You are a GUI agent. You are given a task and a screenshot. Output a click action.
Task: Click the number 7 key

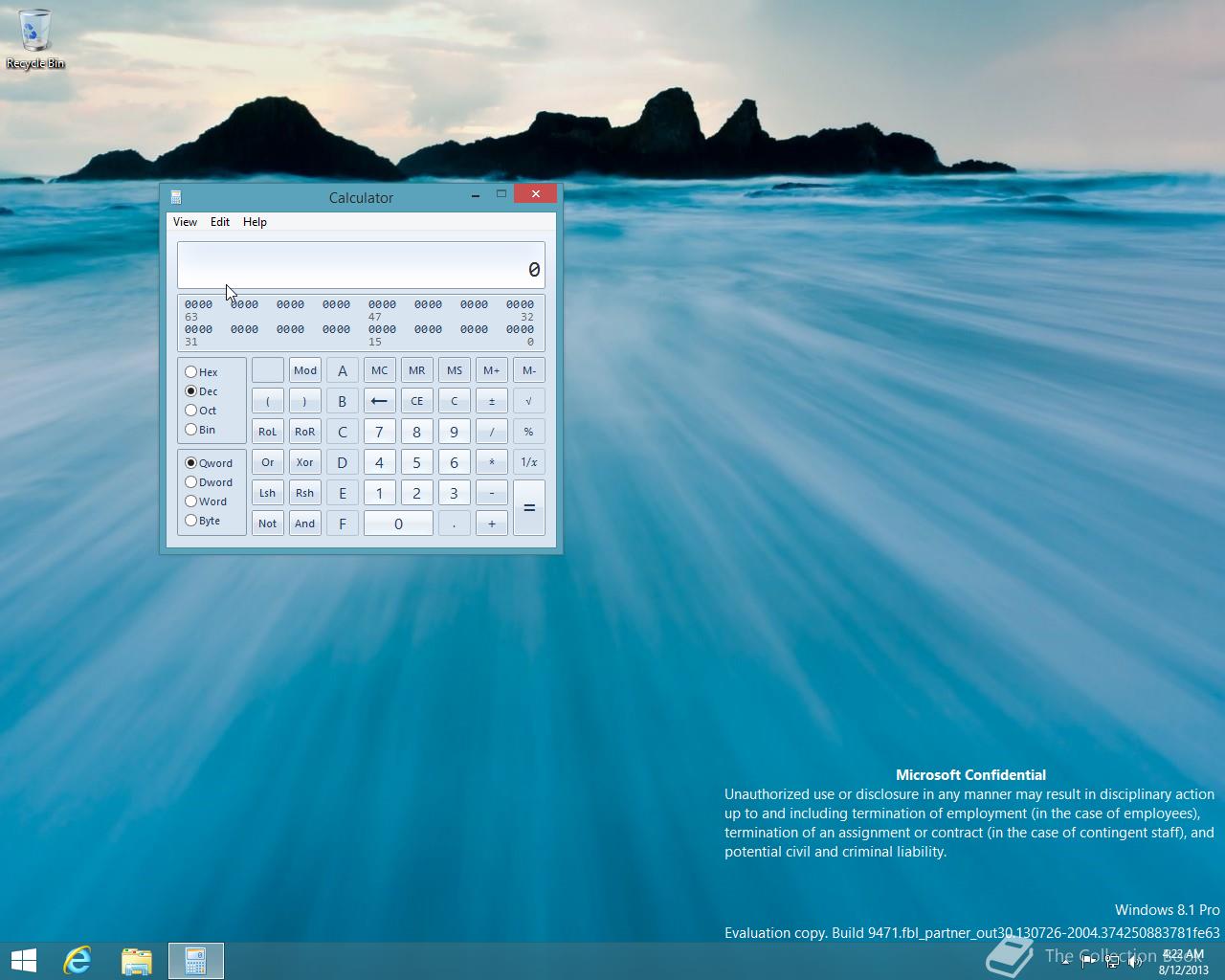point(379,432)
